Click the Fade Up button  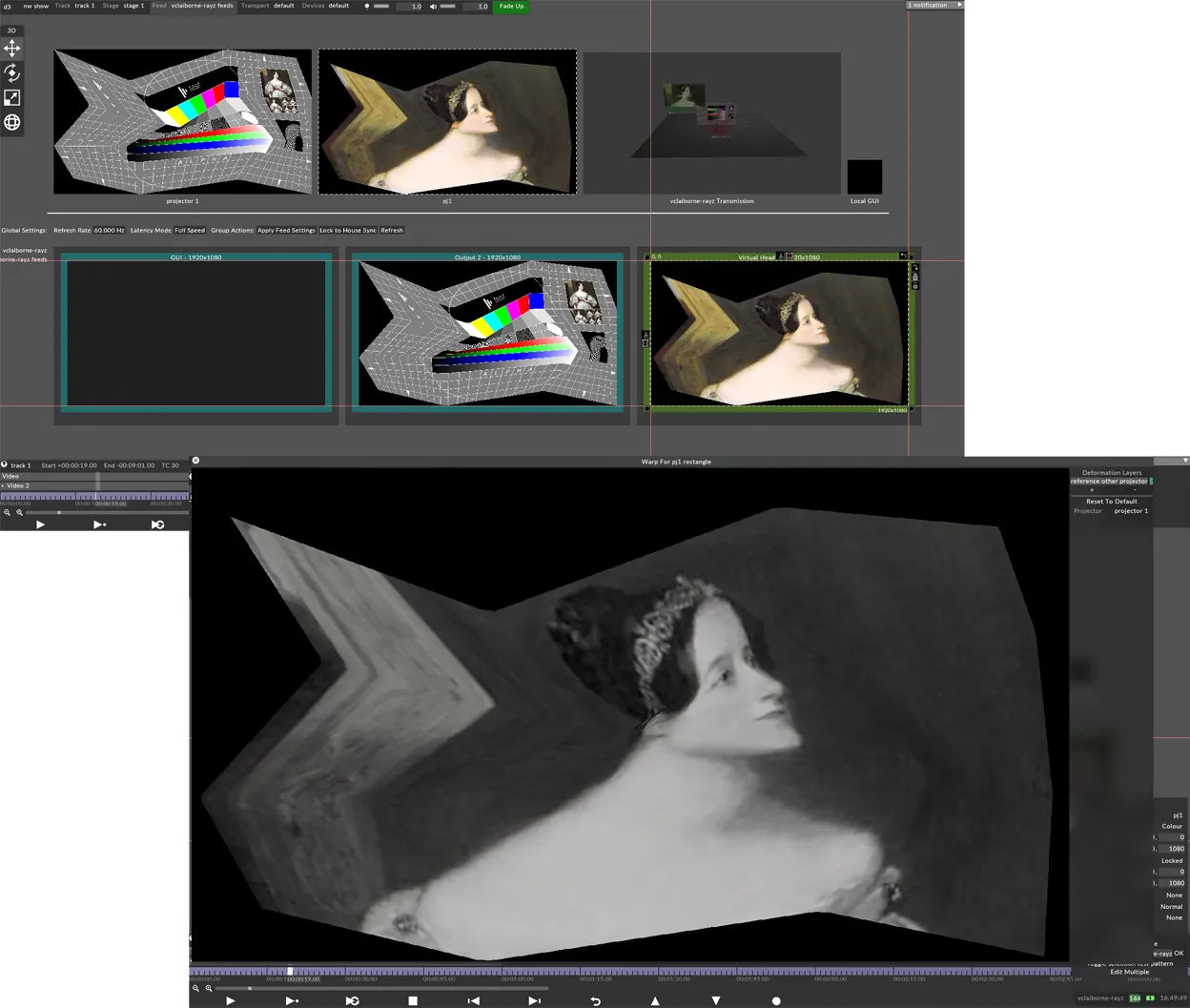(511, 7)
